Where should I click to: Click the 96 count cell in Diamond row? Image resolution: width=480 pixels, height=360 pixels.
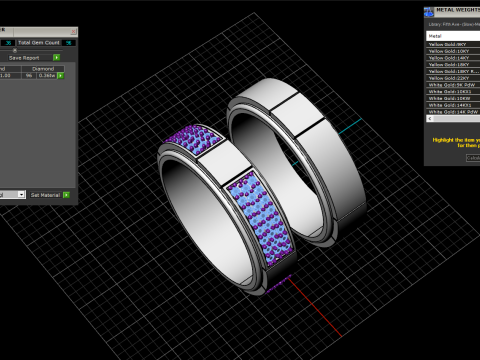[29, 76]
